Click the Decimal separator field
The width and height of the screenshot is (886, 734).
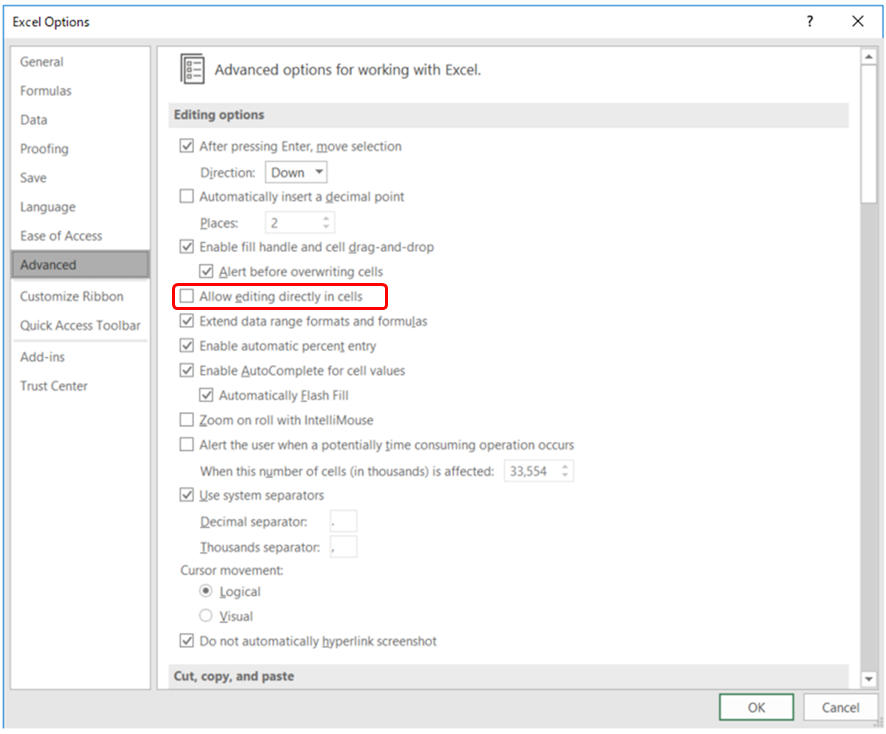(x=343, y=521)
